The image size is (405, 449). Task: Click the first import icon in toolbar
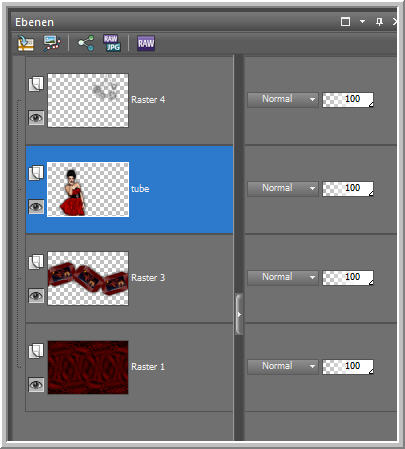26,43
